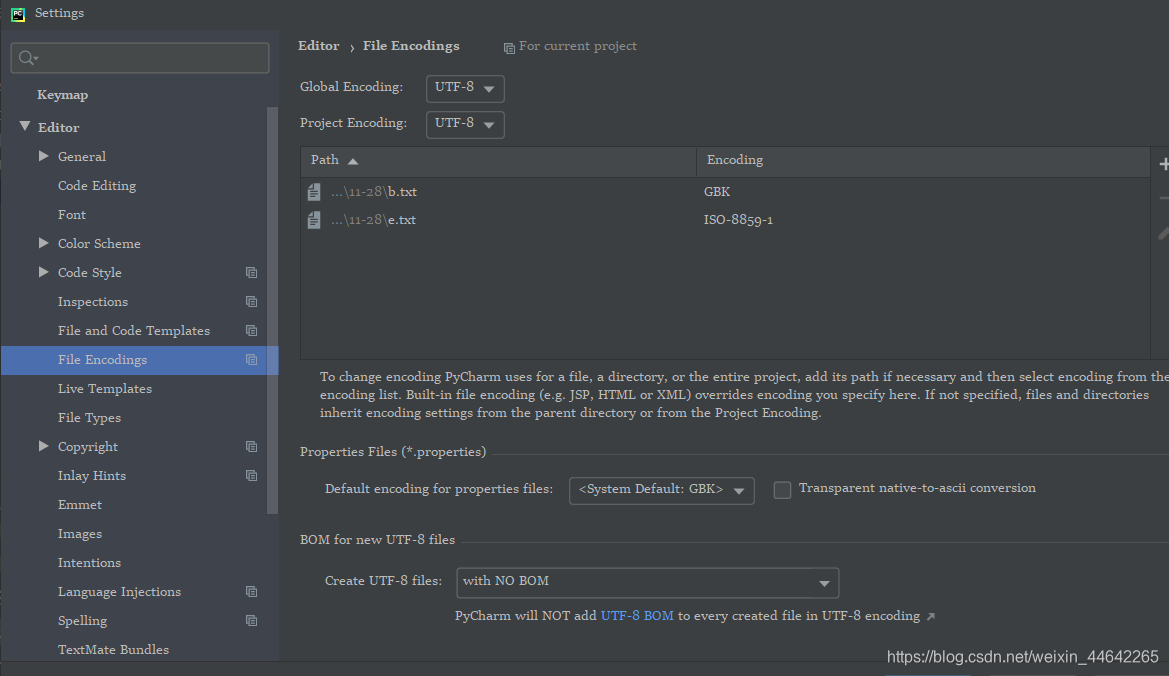
Task: Open the Create UTF-8 files dropdown
Action: tap(647, 583)
